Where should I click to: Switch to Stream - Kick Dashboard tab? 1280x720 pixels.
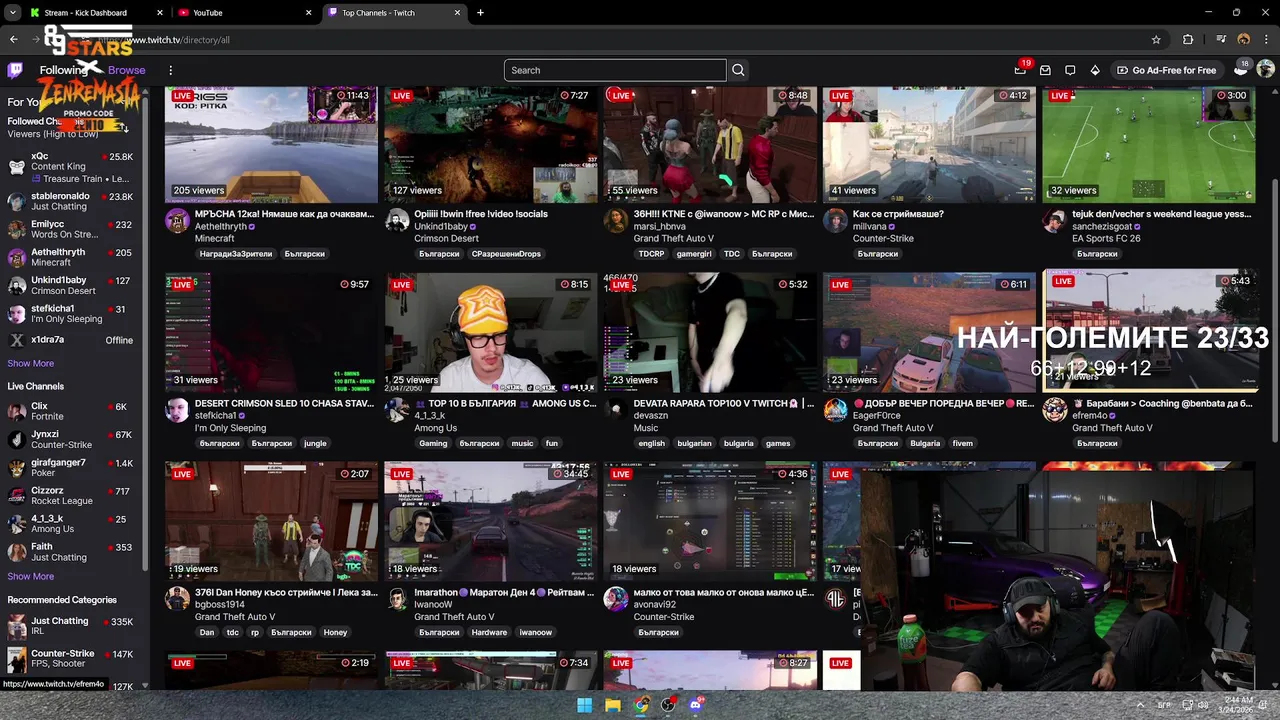[97, 13]
